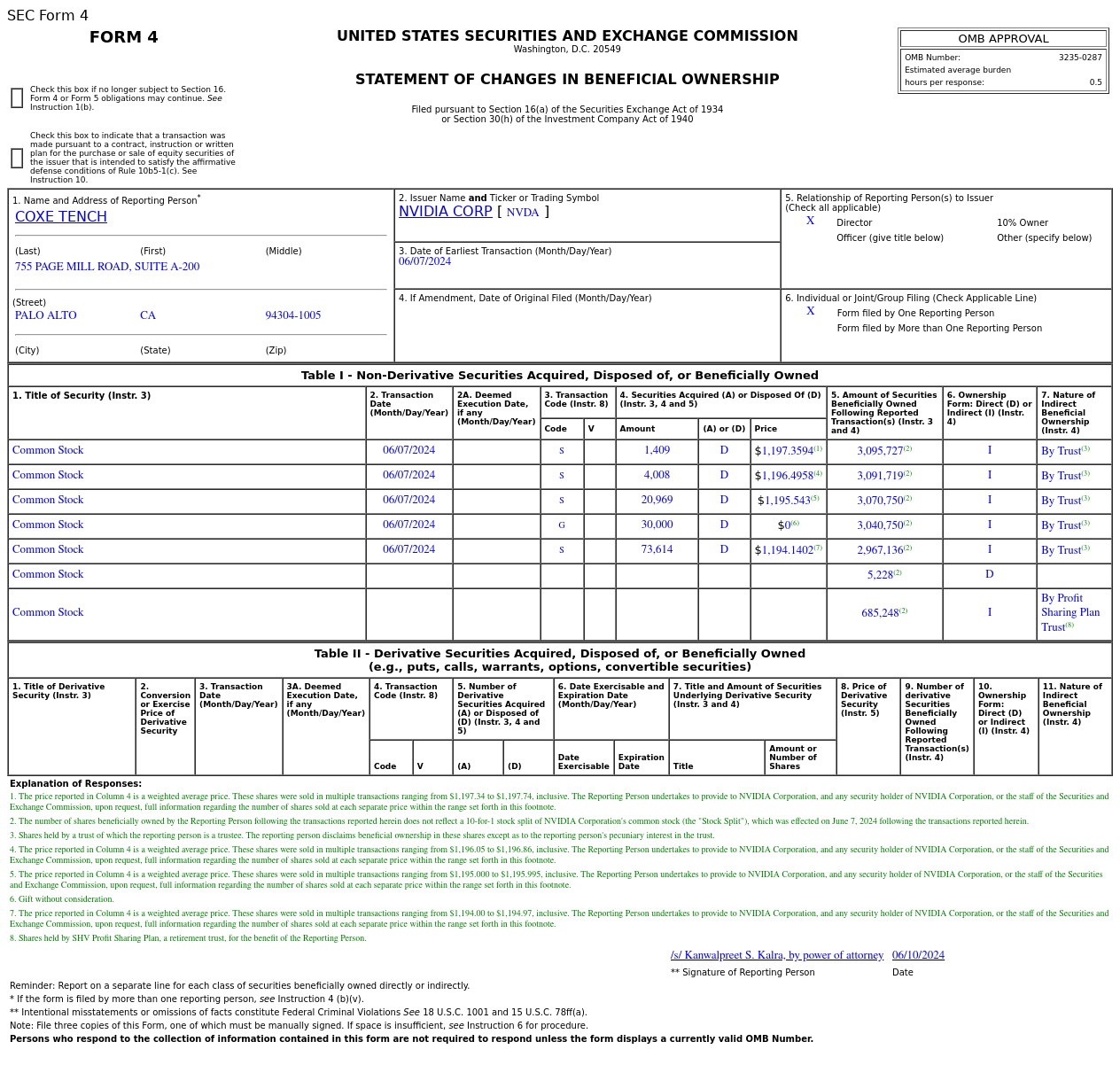Click 'By Profit Sharing Plan Trust' ownership cell

tap(1073, 613)
